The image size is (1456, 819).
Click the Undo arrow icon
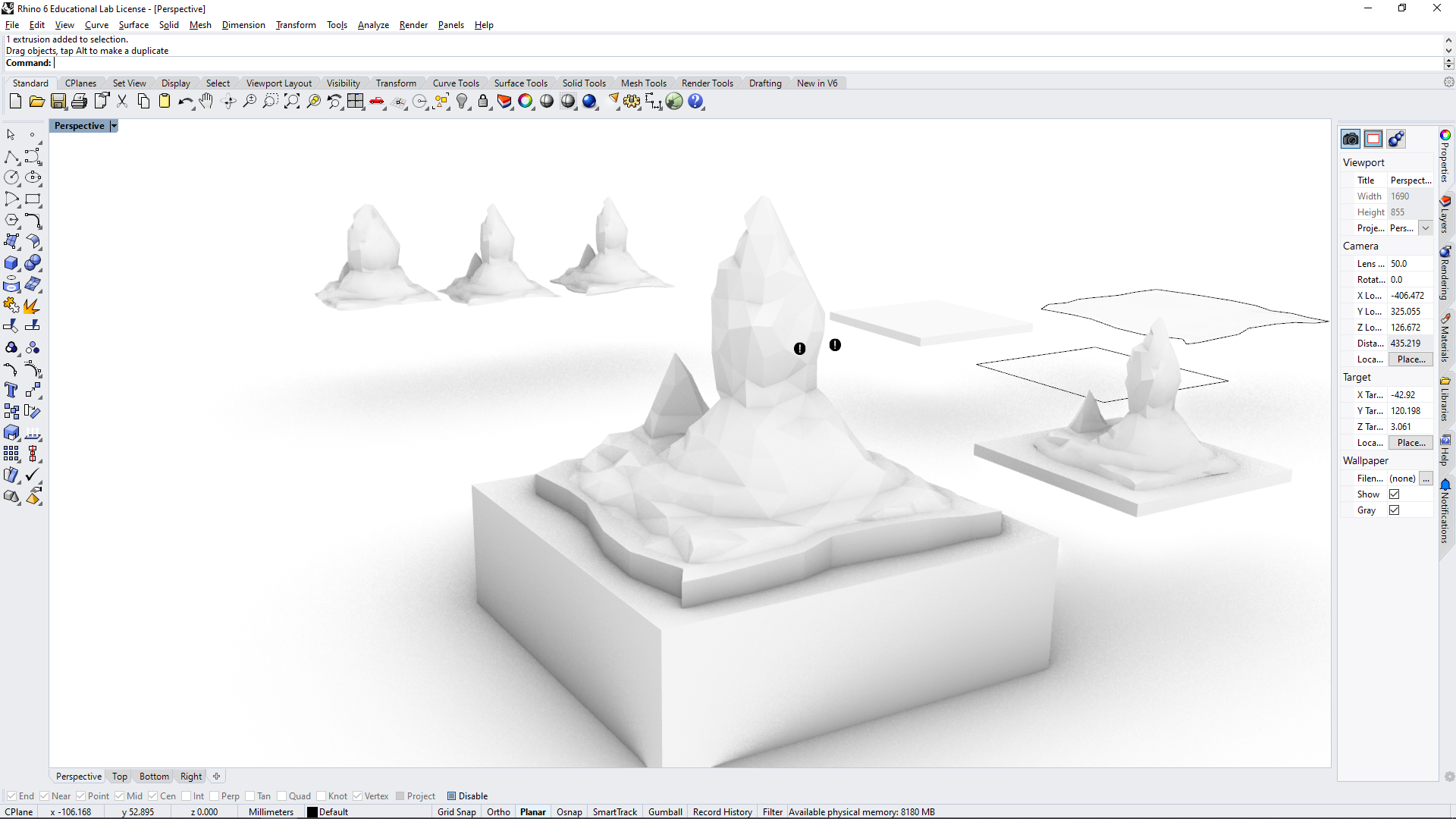pyautogui.click(x=186, y=102)
